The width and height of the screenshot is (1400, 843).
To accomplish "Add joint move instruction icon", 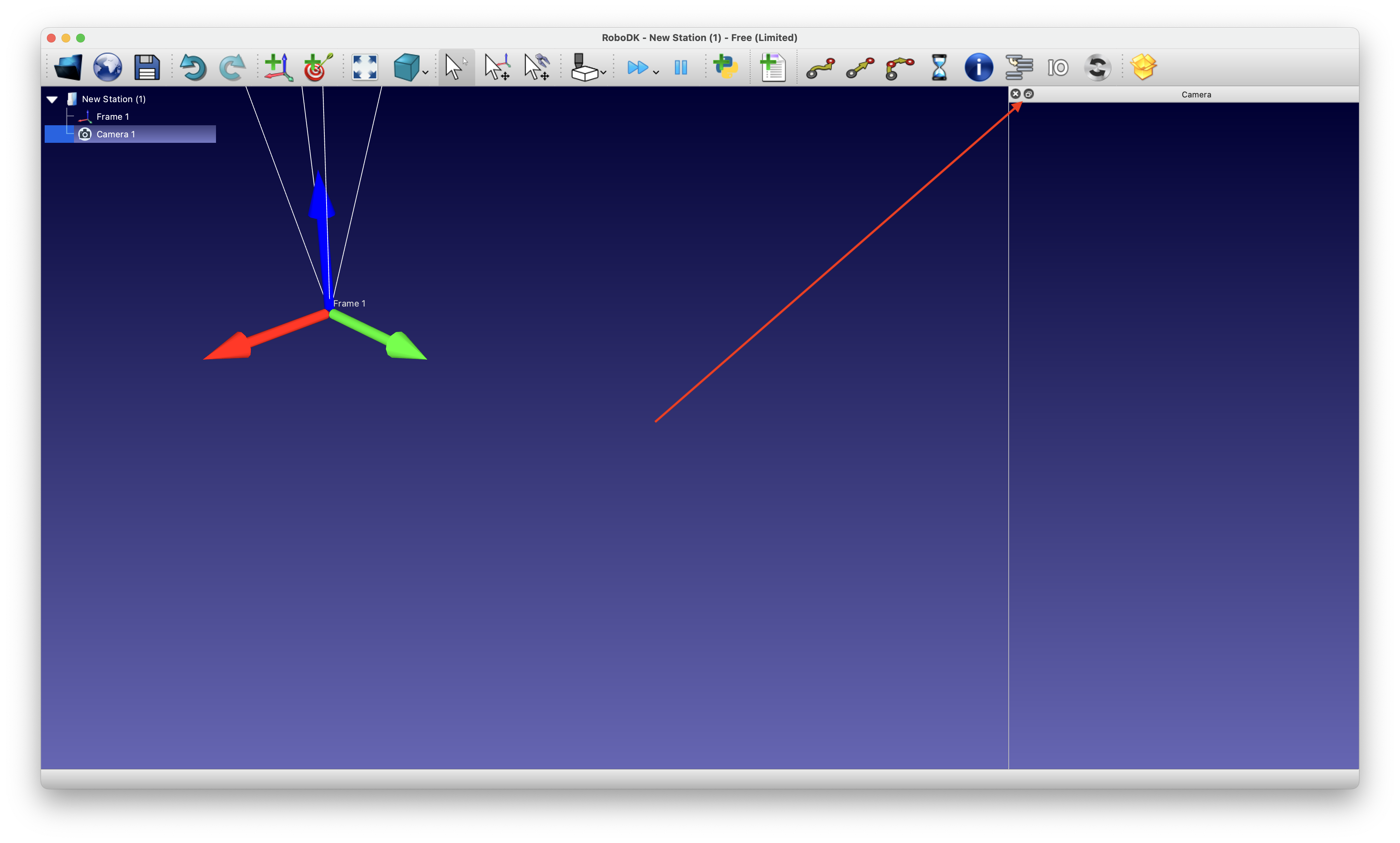I will click(820, 68).
